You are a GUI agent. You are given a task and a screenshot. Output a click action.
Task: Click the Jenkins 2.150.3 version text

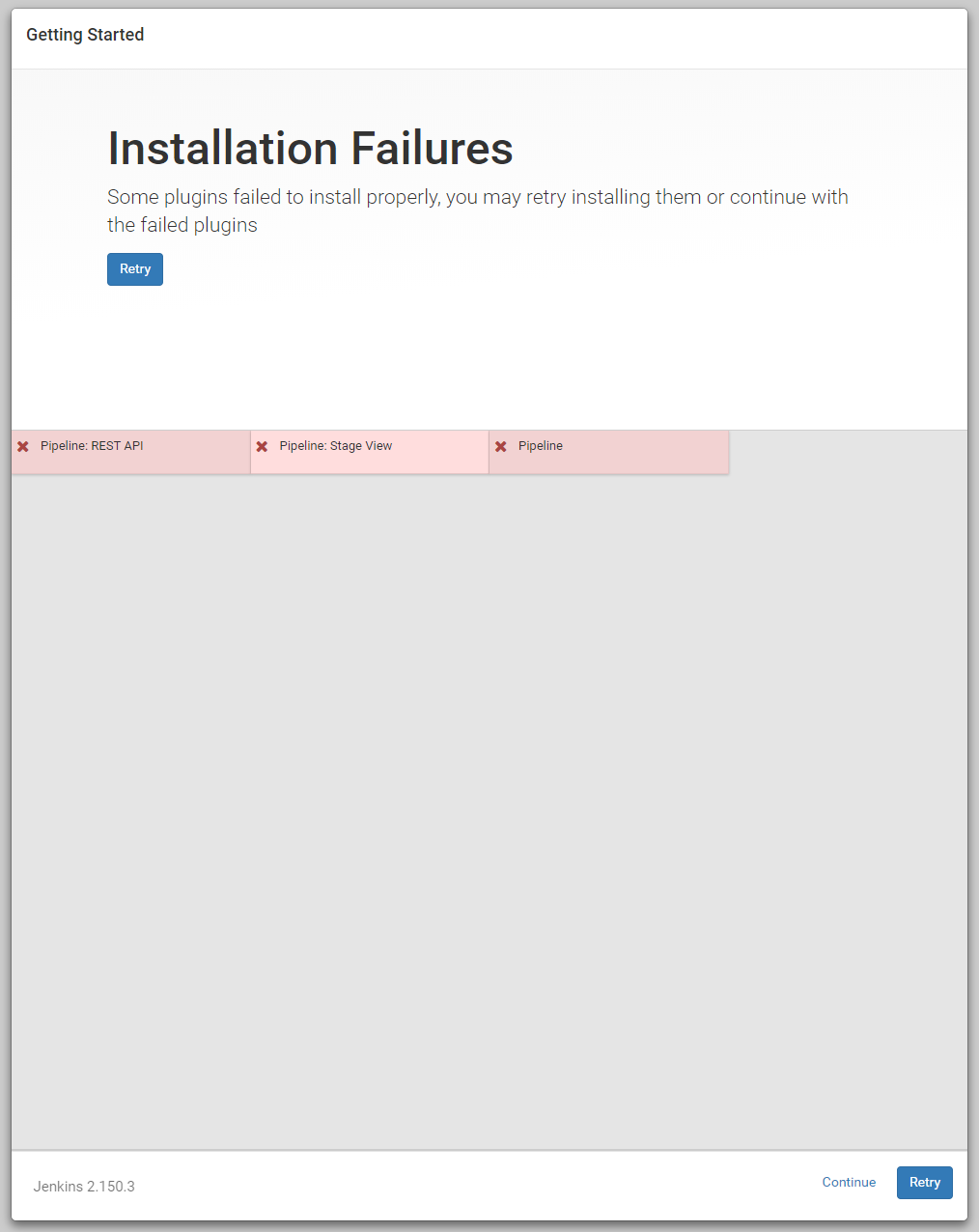(84, 1187)
